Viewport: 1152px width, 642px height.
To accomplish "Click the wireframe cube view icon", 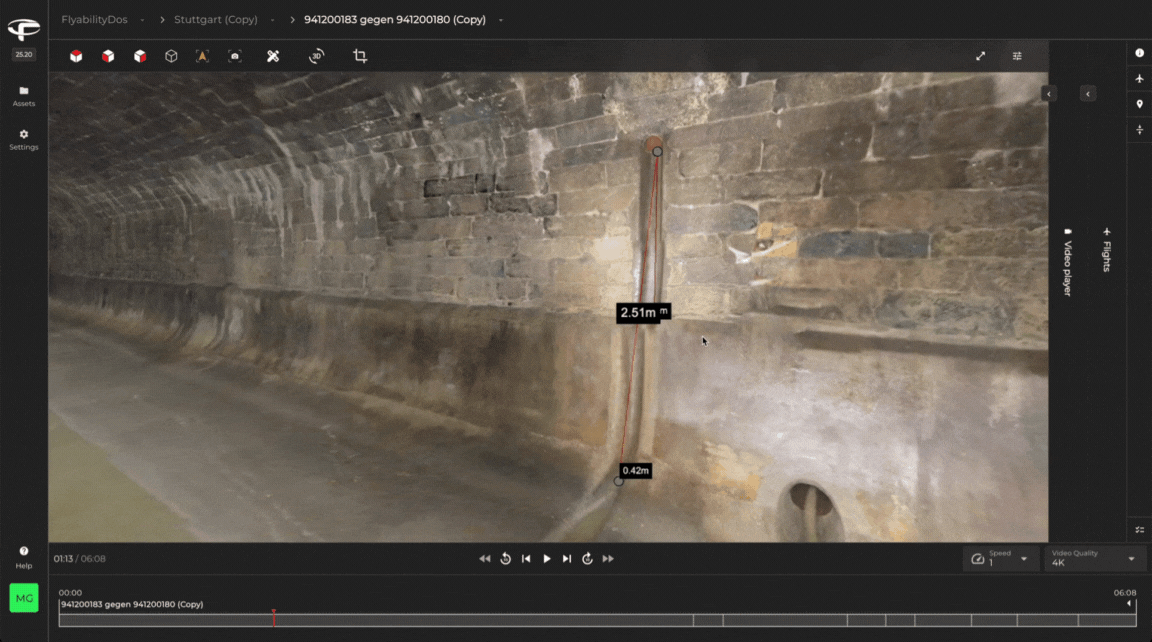I will click(171, 56).
